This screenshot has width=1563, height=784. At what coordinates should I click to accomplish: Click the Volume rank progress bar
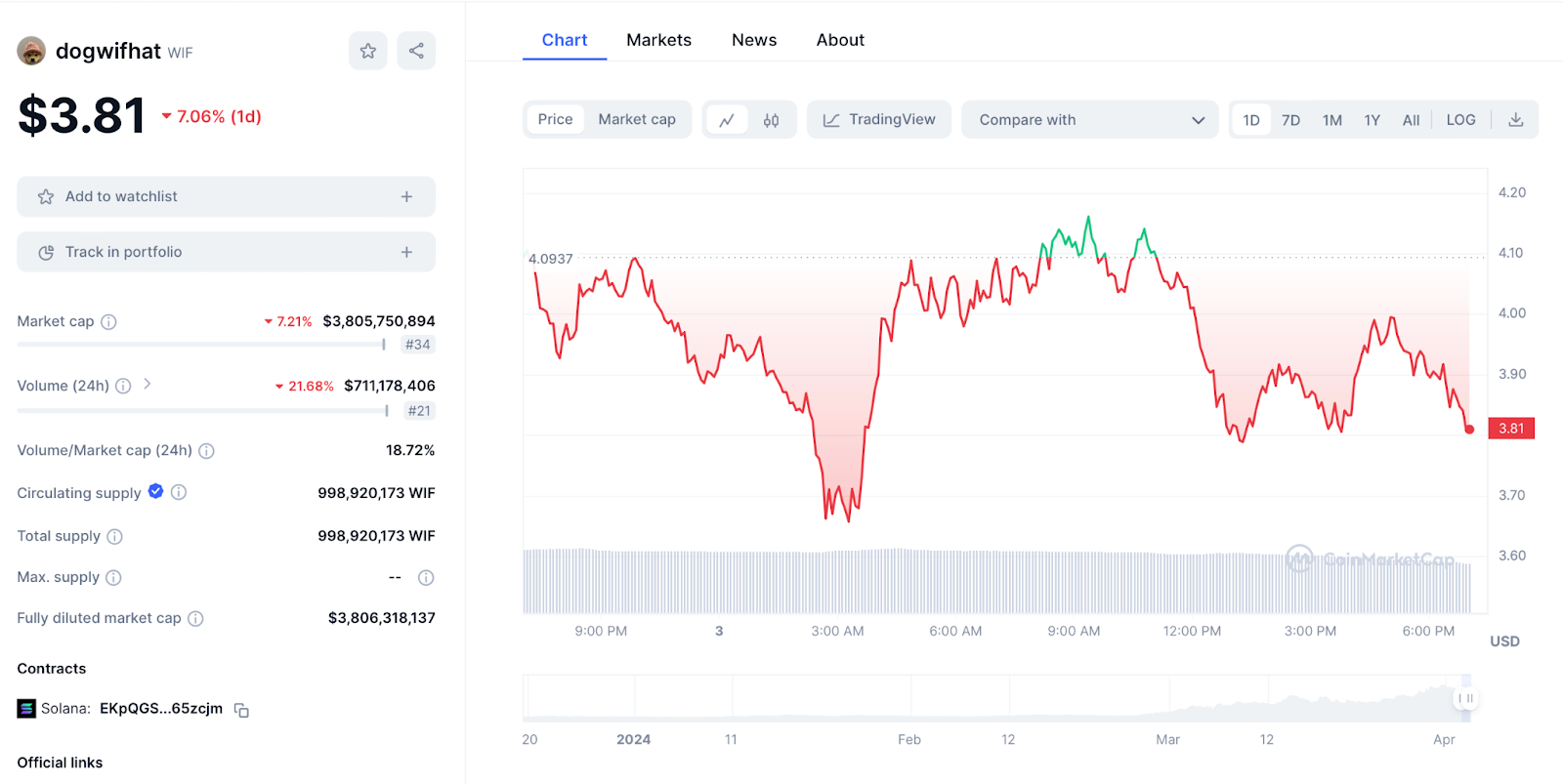click(x=202, y=411)
